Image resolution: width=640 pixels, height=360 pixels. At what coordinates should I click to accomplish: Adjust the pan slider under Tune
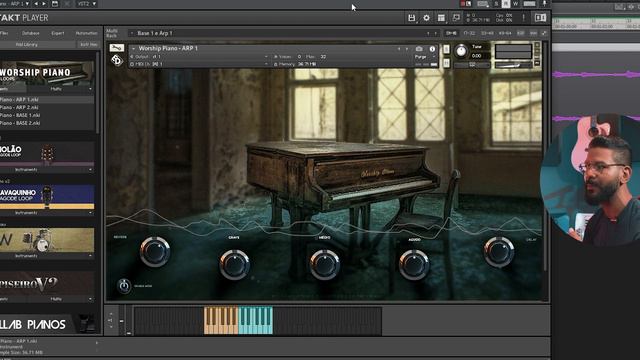(472, 65)
